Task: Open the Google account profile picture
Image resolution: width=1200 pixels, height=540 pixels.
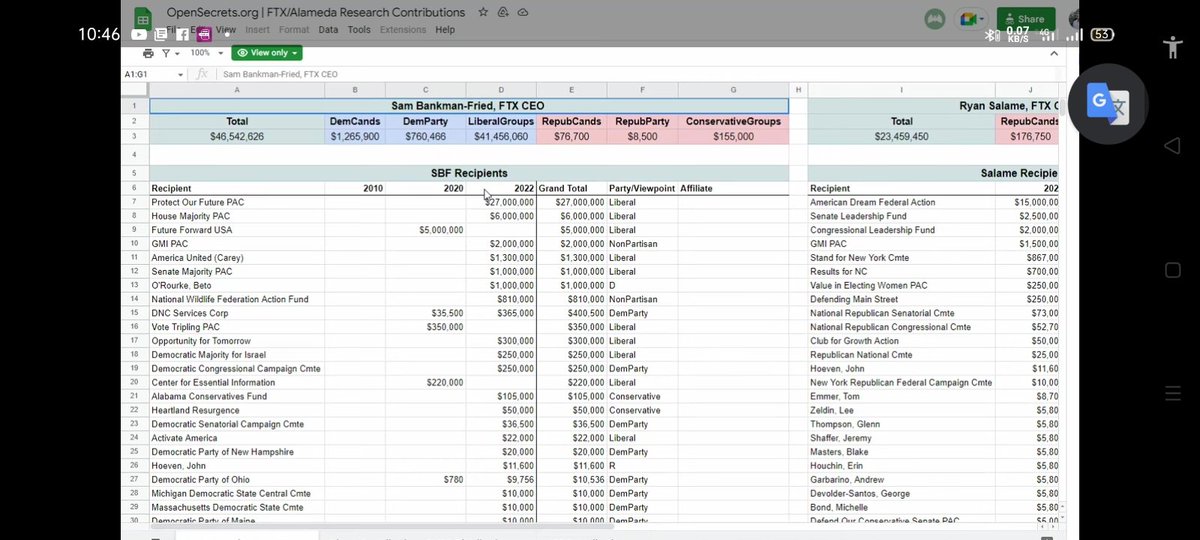Action: click(x=1075, y=19)
